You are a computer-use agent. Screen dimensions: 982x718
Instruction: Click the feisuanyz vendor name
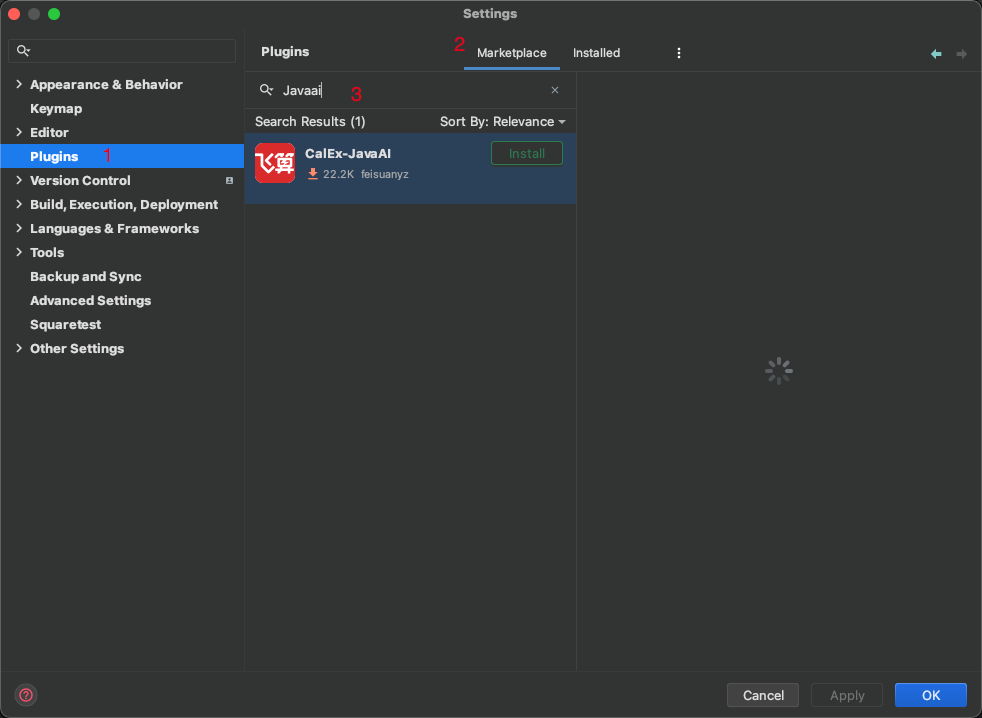point(385,174)
